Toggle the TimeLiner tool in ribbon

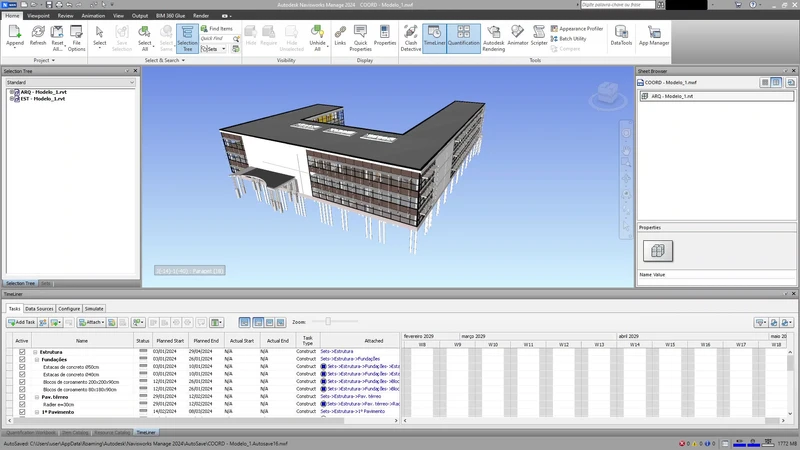(434, 38)
